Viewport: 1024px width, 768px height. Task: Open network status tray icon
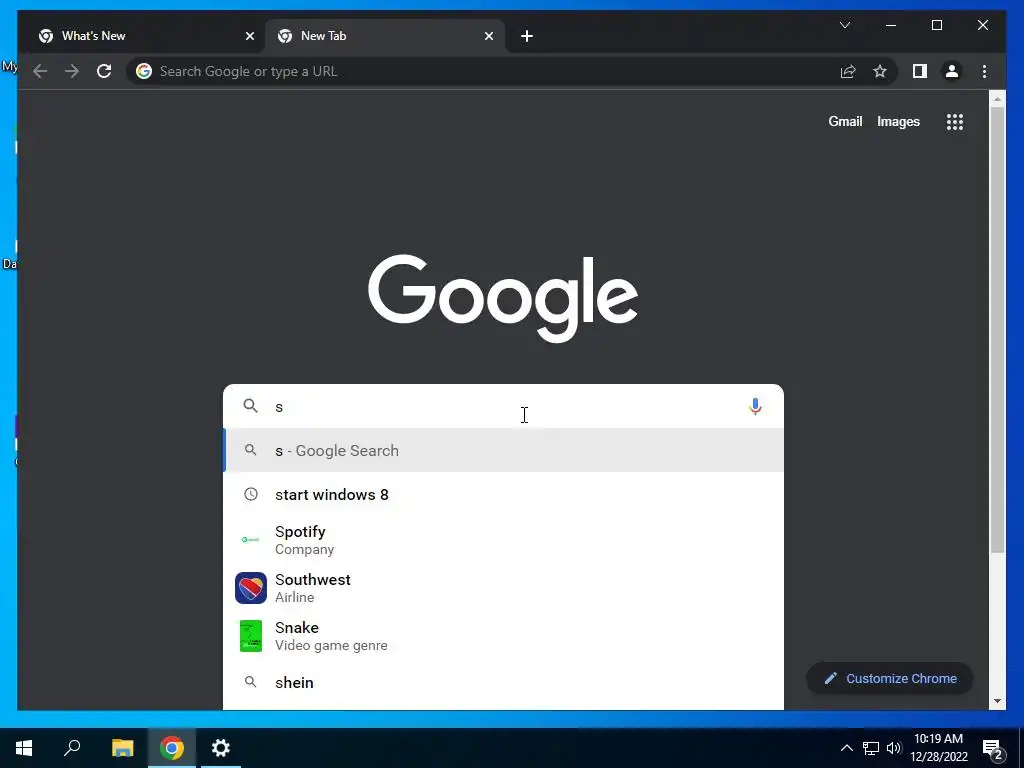[871, 748]
